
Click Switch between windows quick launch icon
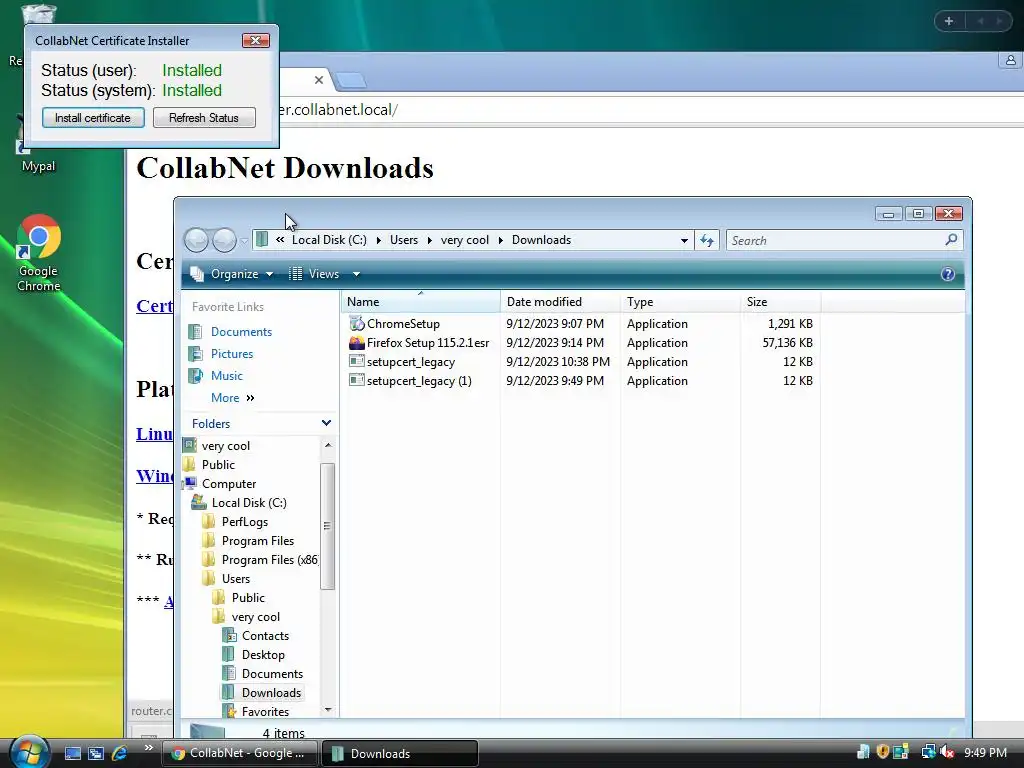[x=96, y=754]
